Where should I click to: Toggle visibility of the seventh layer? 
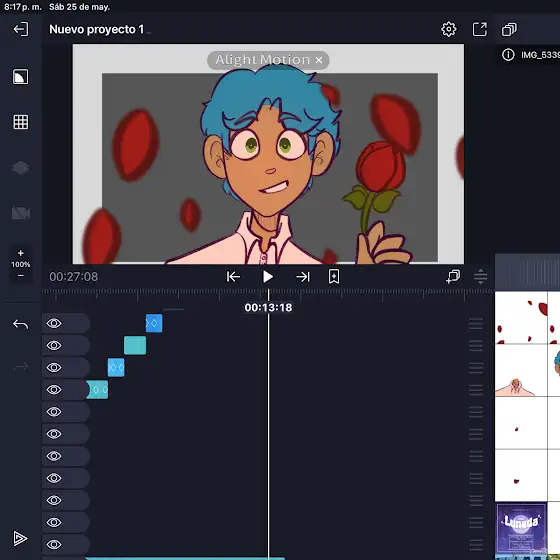pos(54,456)
